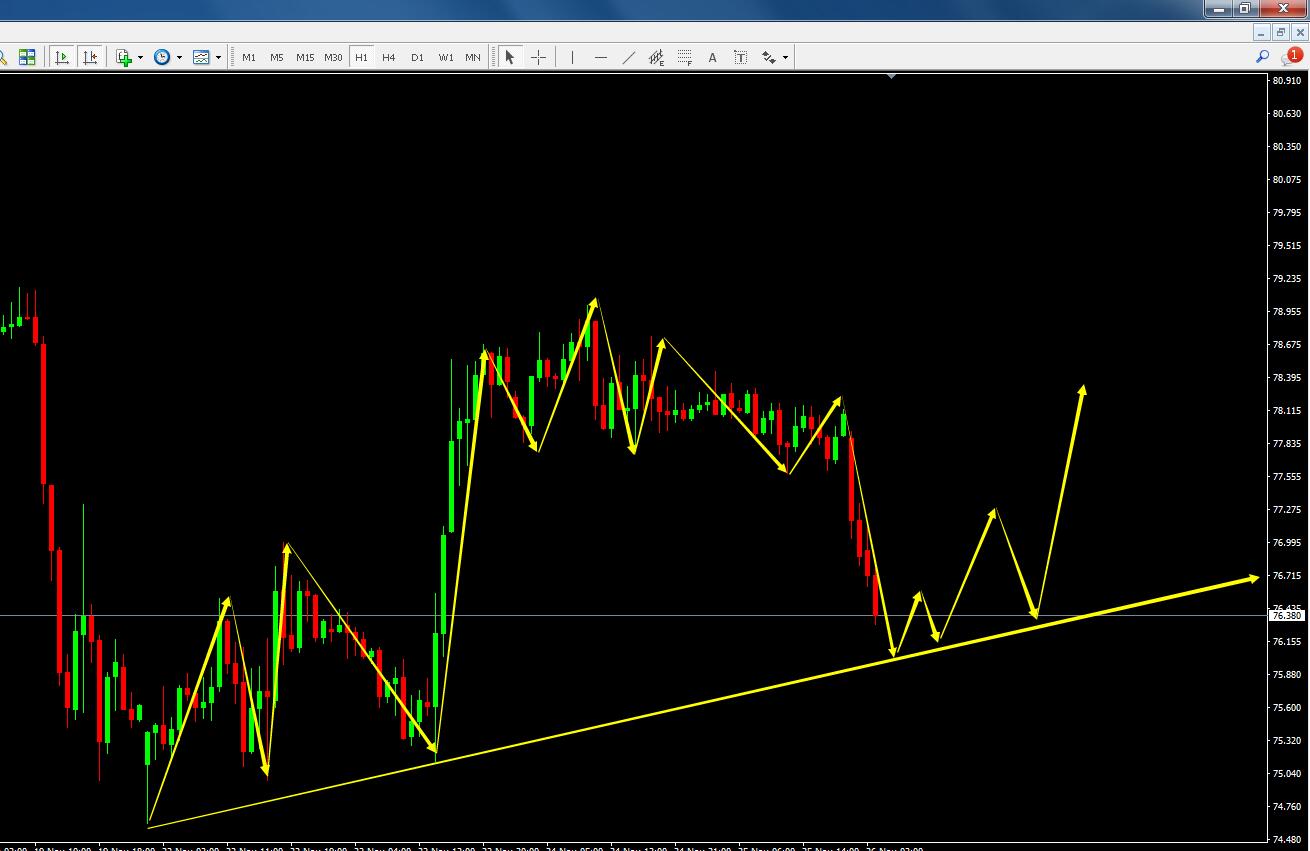1310x851 pixels.
Task: Click the chart shift triangle marker
Action: point(891,76)
